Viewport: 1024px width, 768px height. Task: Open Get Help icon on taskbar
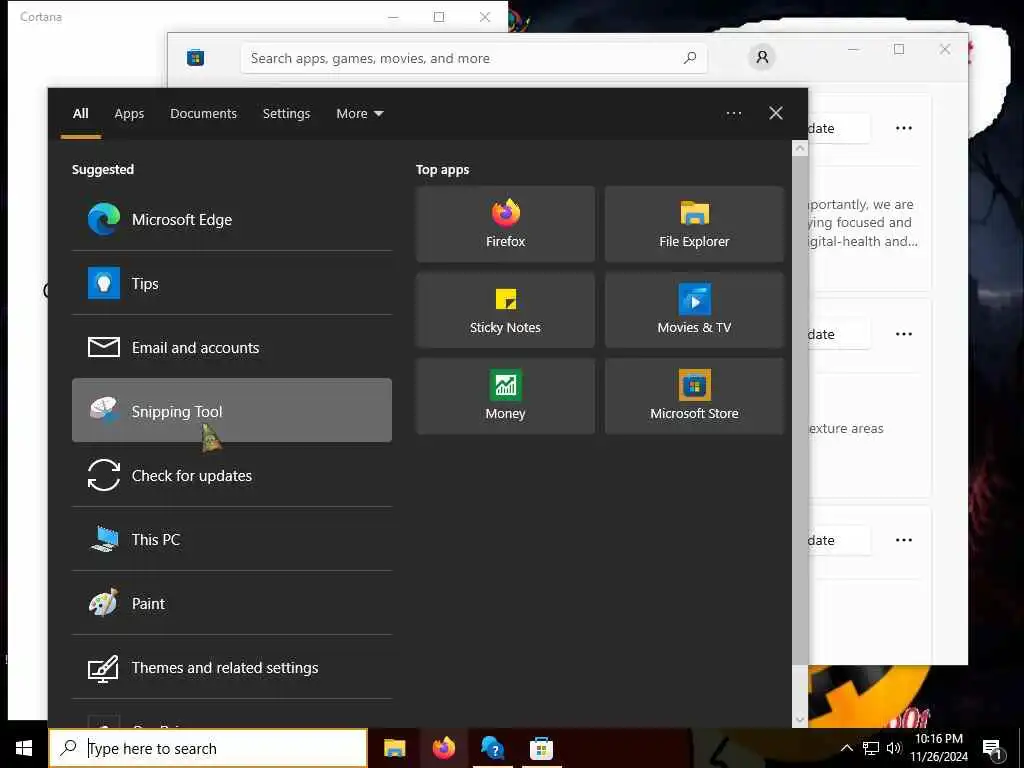[x=492, y=748]
